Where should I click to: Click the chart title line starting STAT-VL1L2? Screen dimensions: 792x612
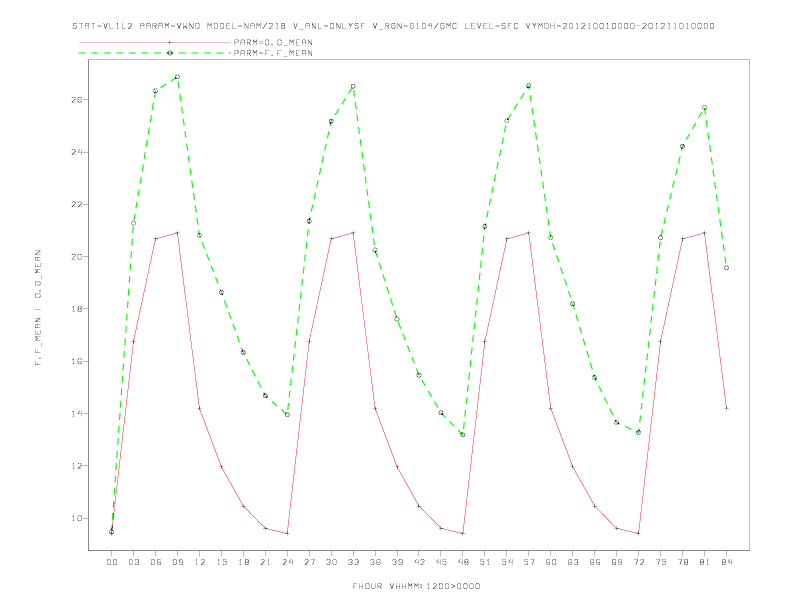[x=393, y=26]
